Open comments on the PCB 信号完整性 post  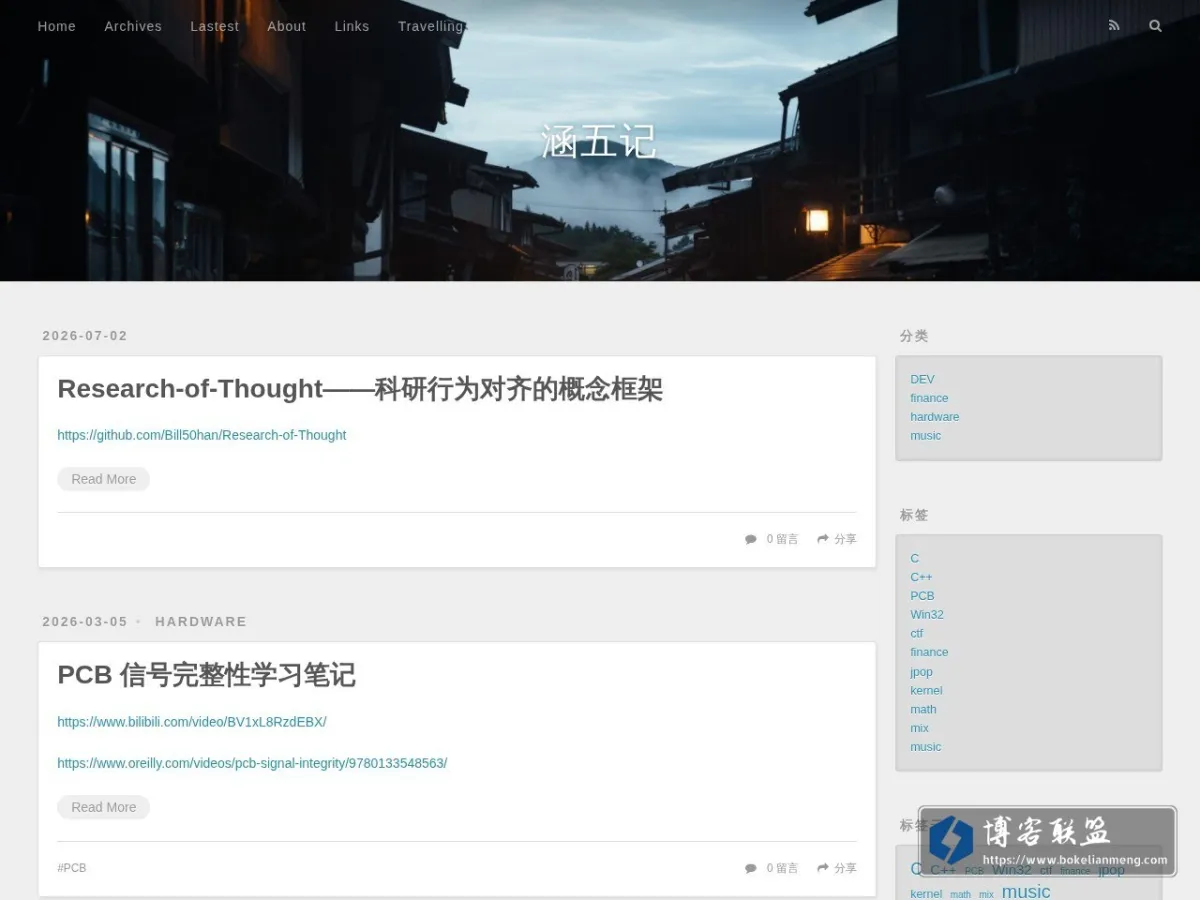(x=771, y=868)
